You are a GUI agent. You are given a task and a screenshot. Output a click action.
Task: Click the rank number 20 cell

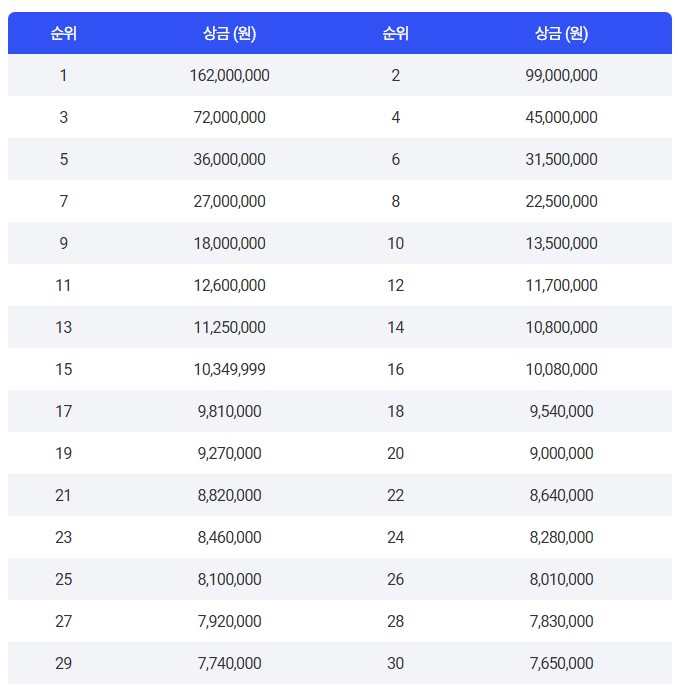(x=395, y=453)
